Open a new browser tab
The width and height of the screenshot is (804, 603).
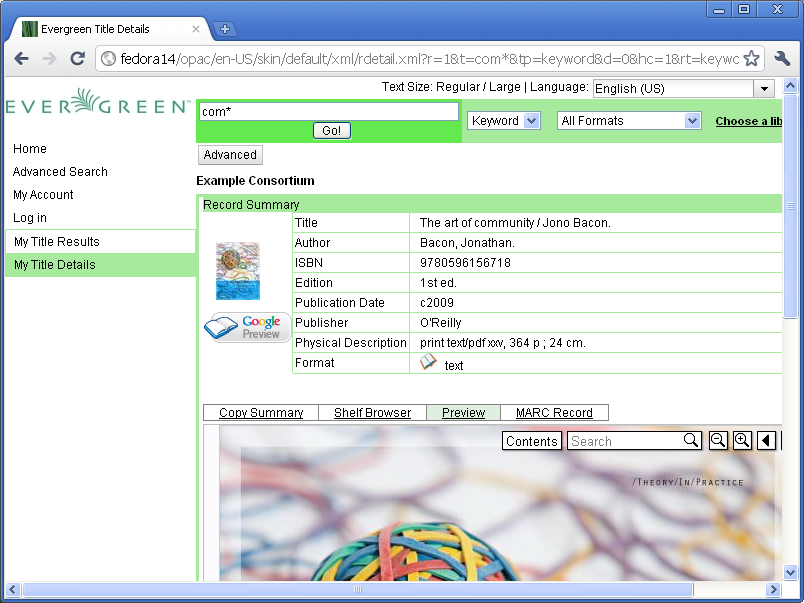coord(225,29)
